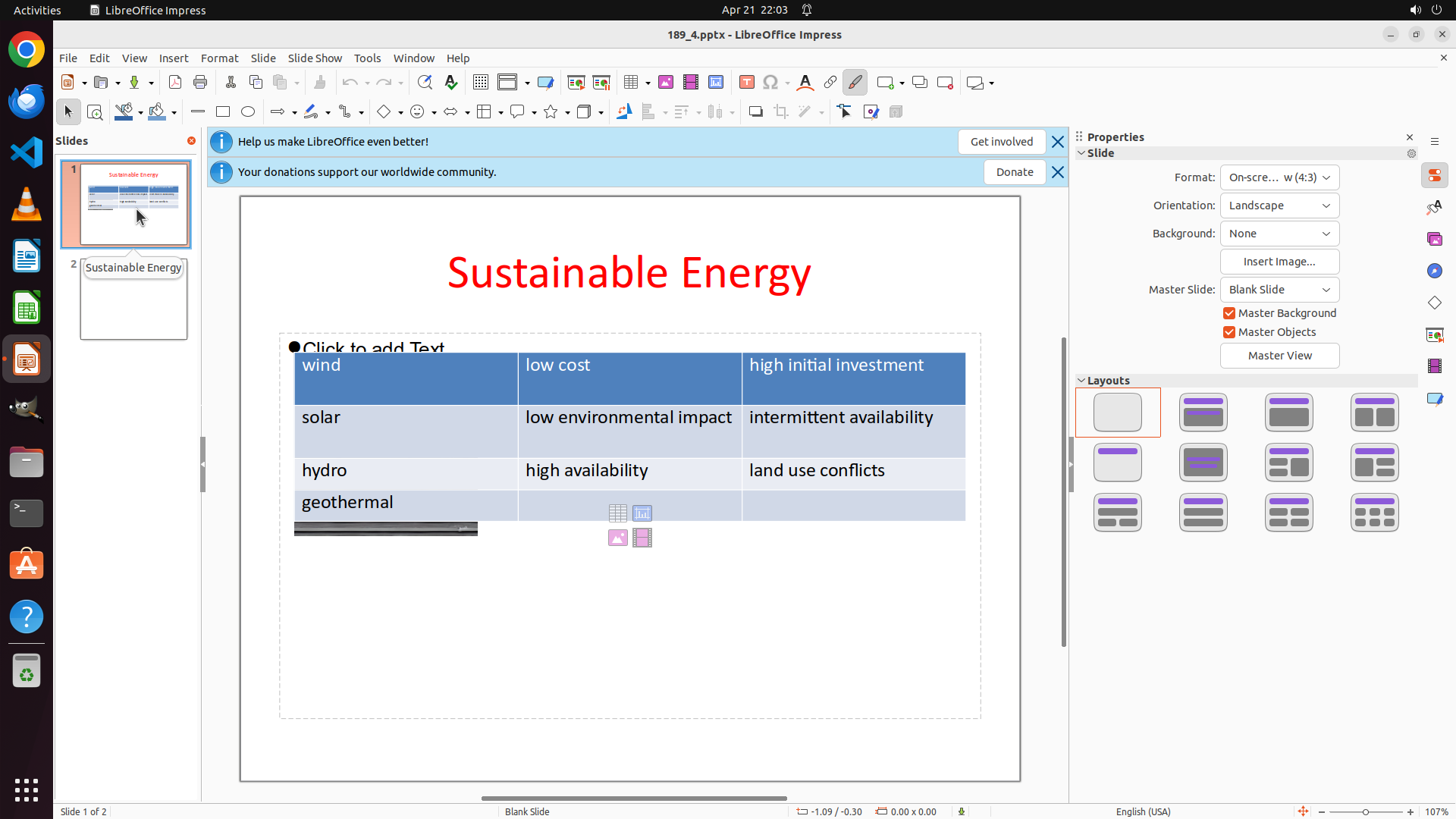This screenshot has height=819, width=1456.
Task: Select slide 2 thumbnail in Slides panel
Action: click(x=133, y=307)
